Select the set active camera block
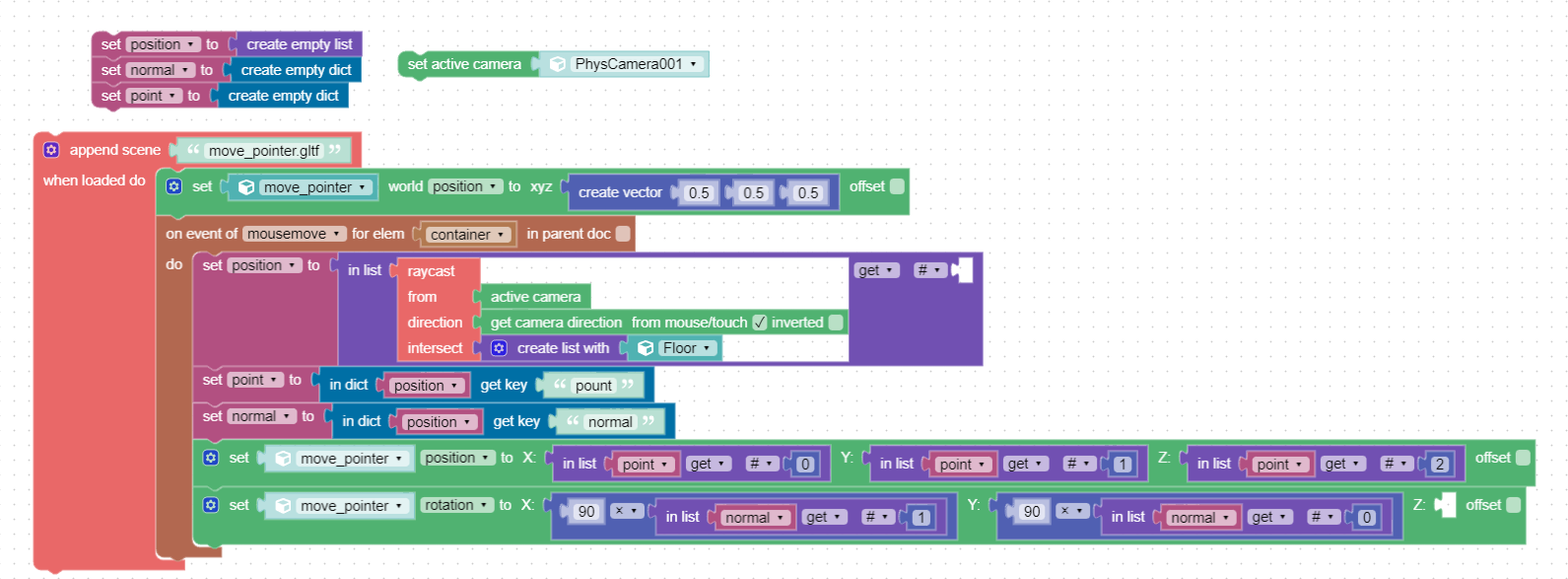 (x=464, y=64)
